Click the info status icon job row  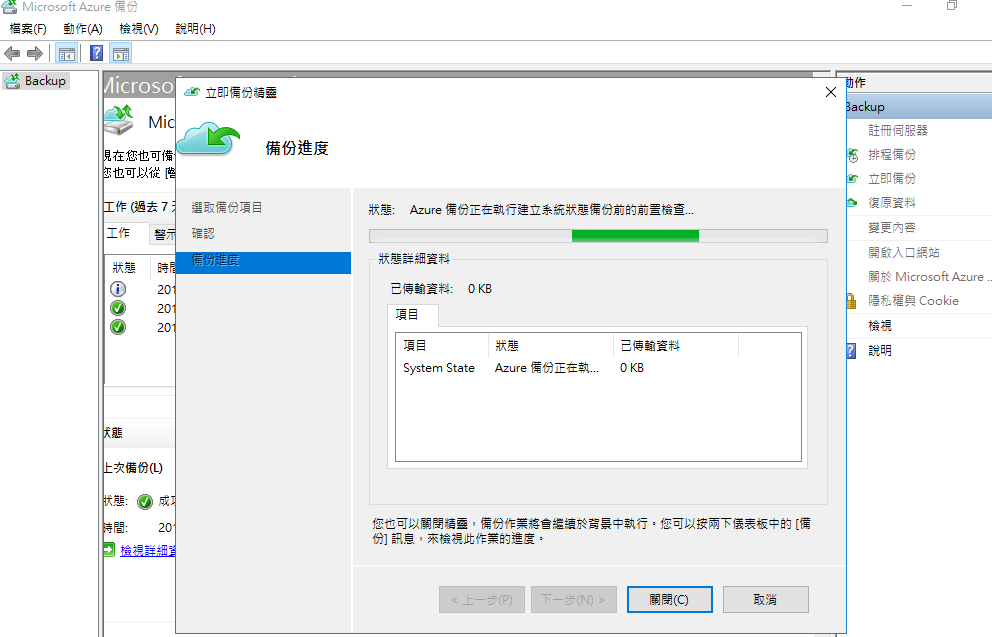click(118, 289)
